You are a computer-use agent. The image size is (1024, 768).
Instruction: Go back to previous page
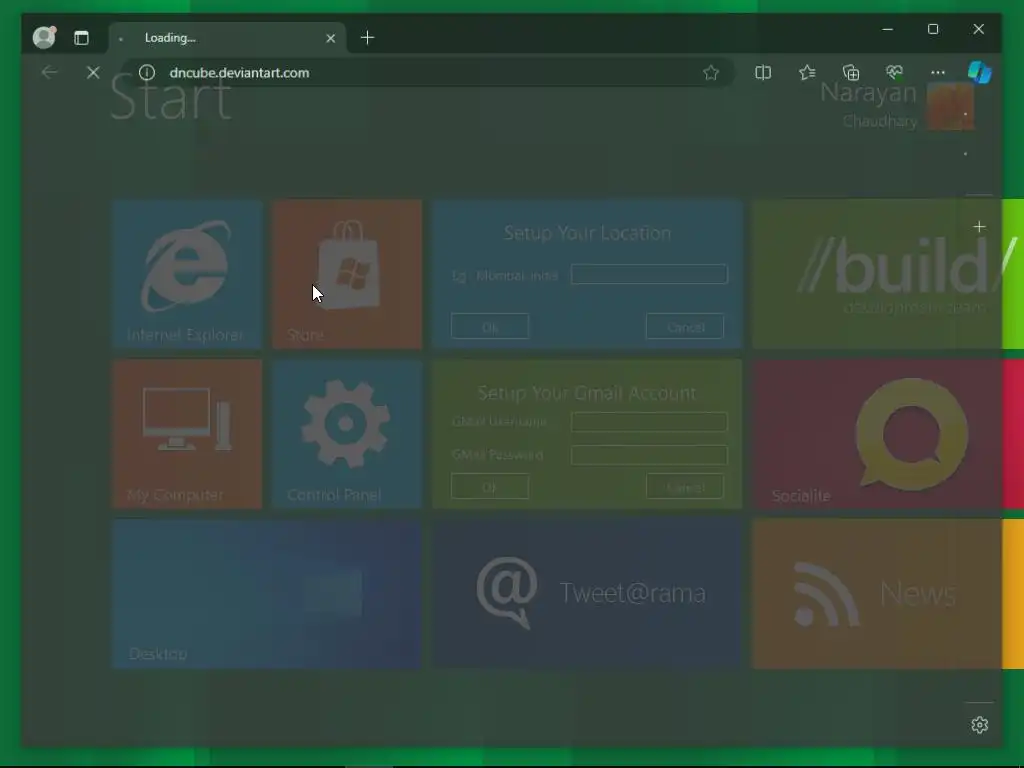49,72
